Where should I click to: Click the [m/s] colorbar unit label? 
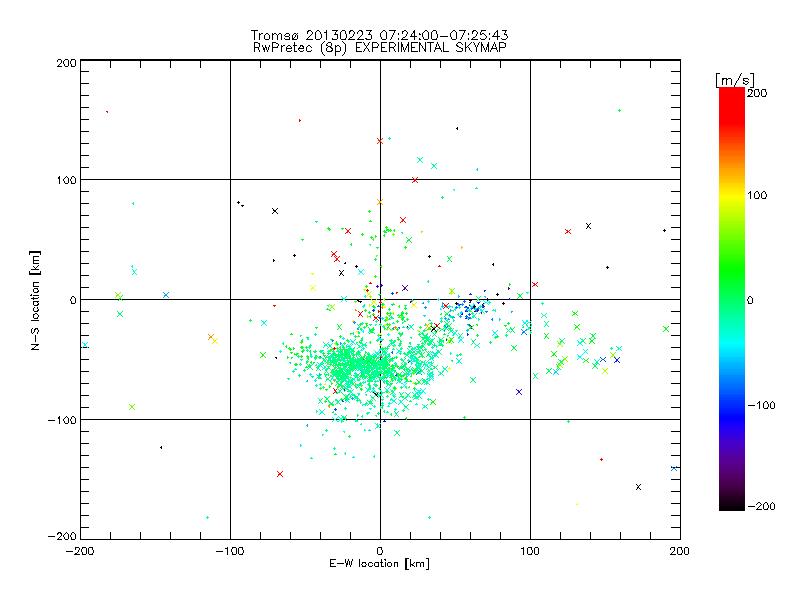tap(735, 80)
